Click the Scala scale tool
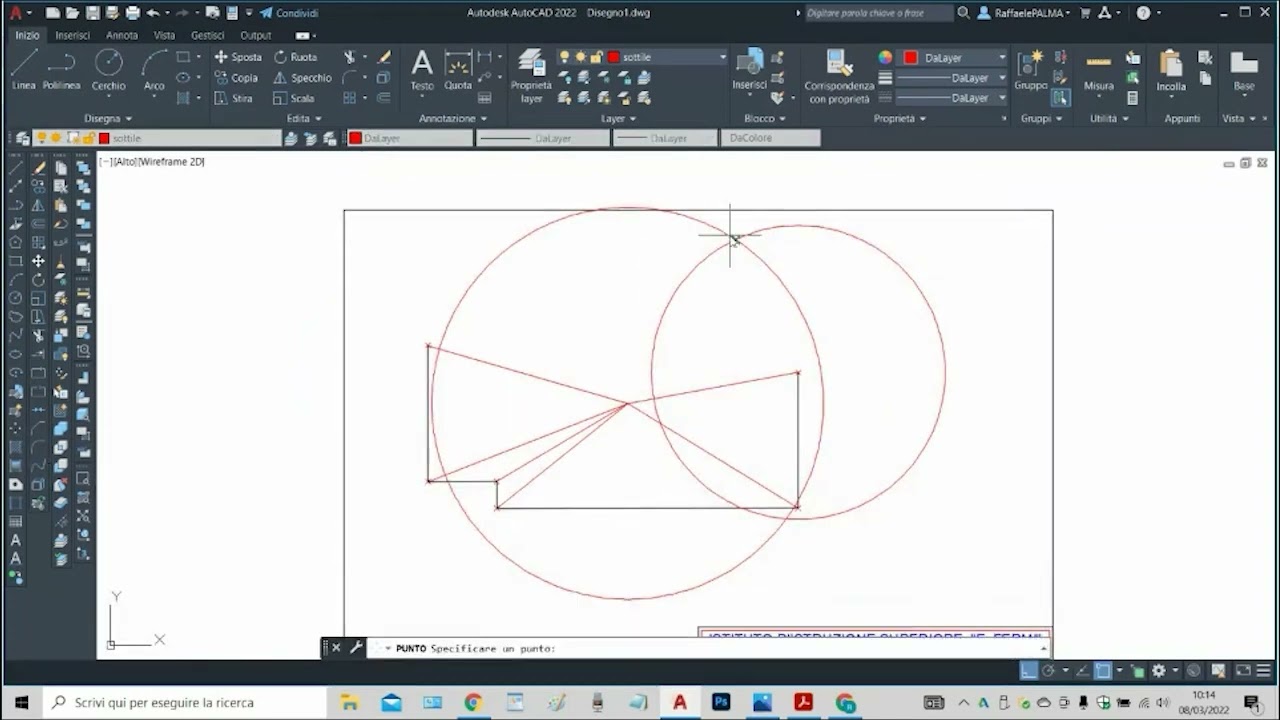Image resolution: width=1280 pixels, height=720 pixels. click(294, 98)
